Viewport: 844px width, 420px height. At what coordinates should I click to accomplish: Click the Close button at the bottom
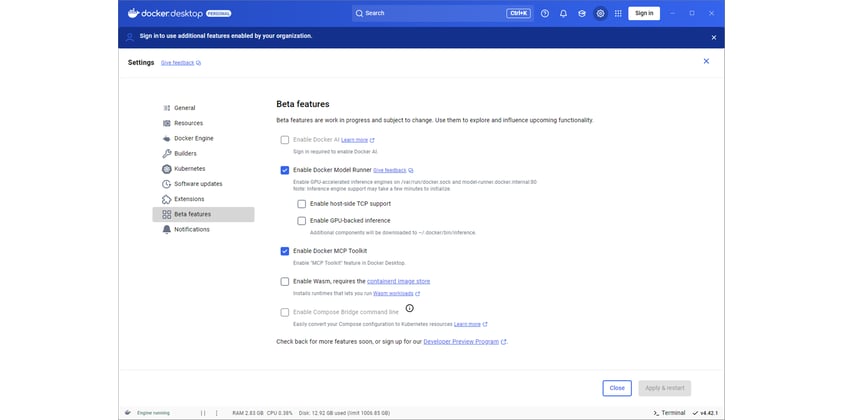[617, 388]
